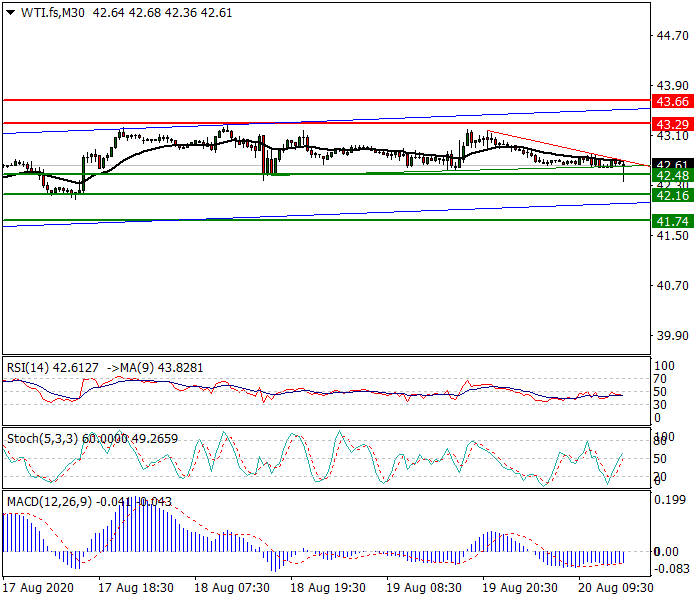Click the 19 Aug 20:30 time label
The image size is (700, 600).
click(x=520, y=588)
